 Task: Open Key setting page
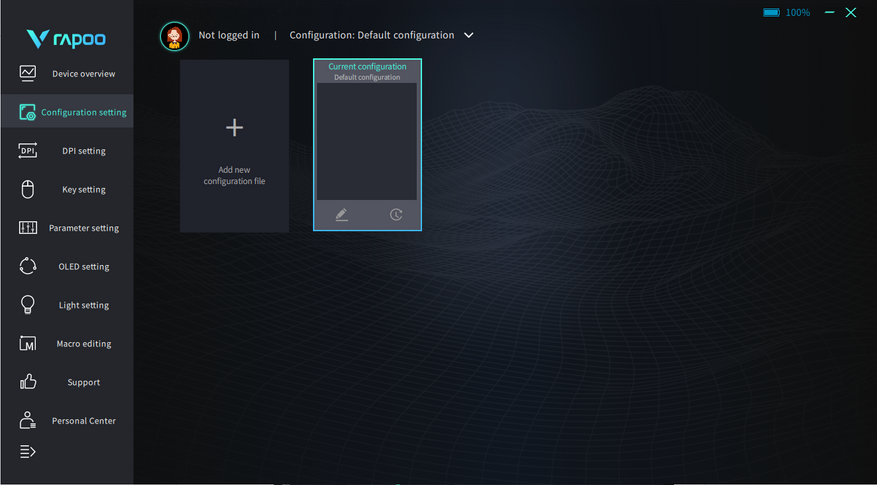tap(84, 190)
